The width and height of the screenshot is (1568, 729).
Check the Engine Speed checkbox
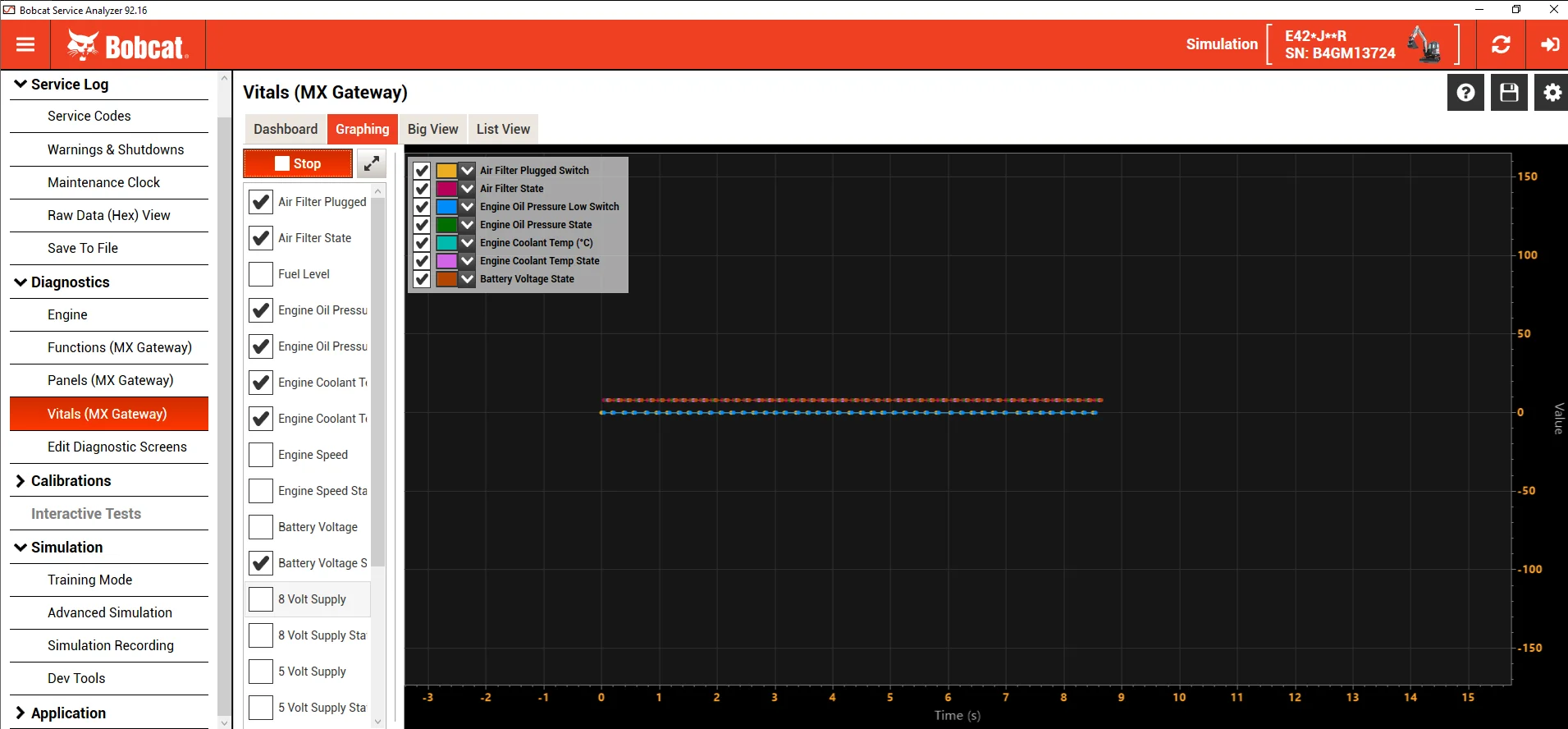click(261, 455)
